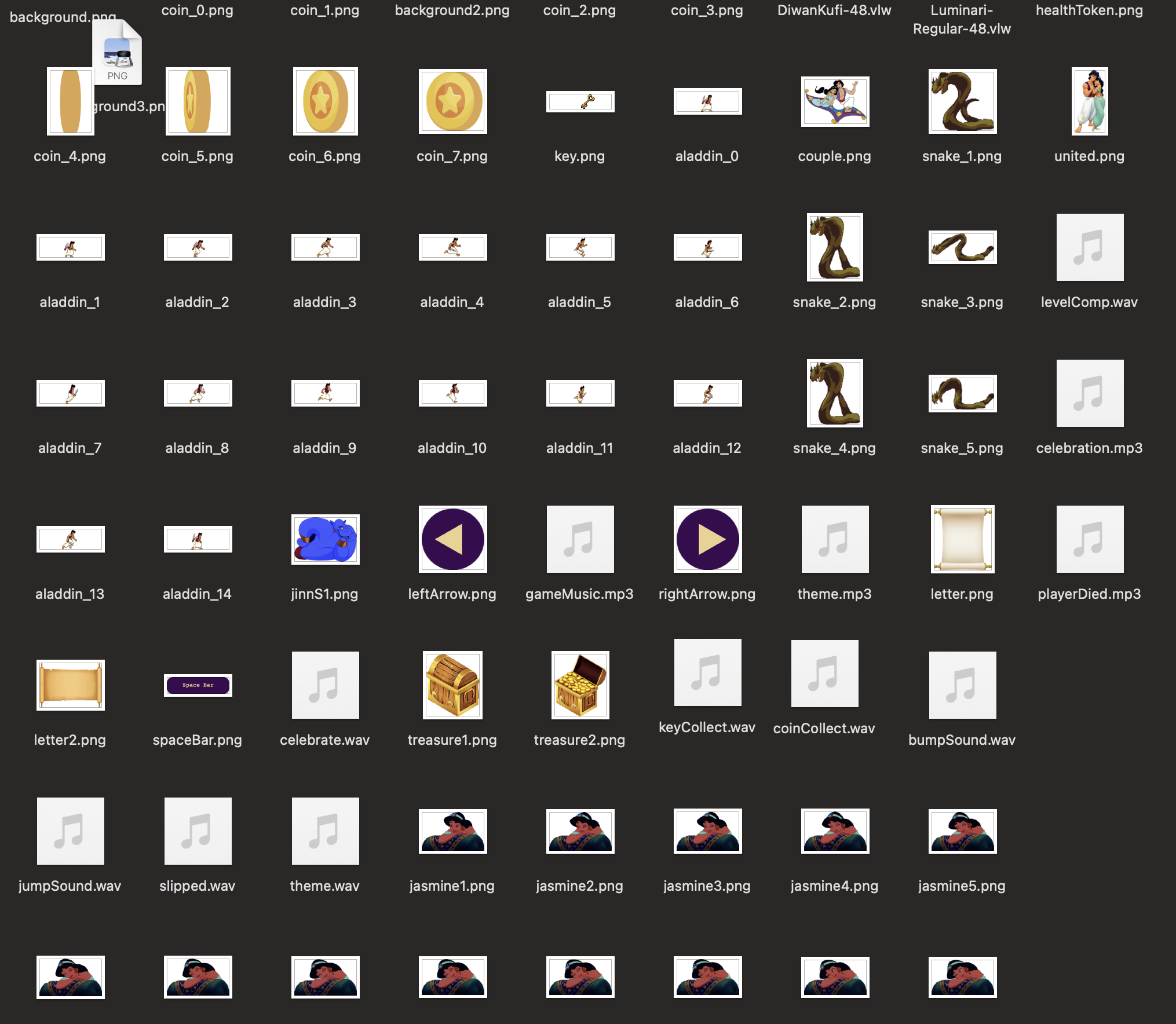Select the coin_6.png coin sprite
1176x1024 pixels.
tap(325, 101)
